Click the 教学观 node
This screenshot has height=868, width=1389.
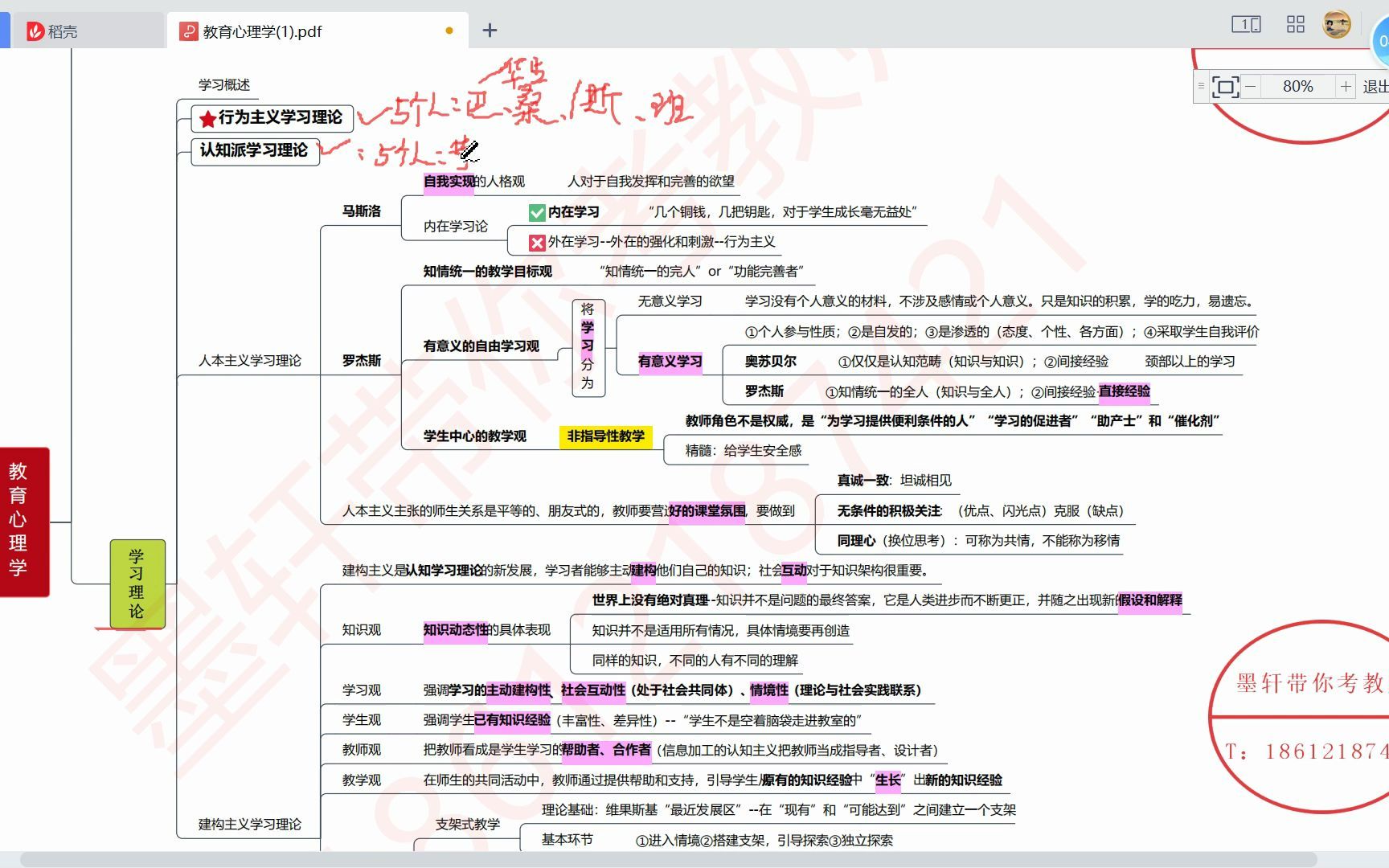362,780
